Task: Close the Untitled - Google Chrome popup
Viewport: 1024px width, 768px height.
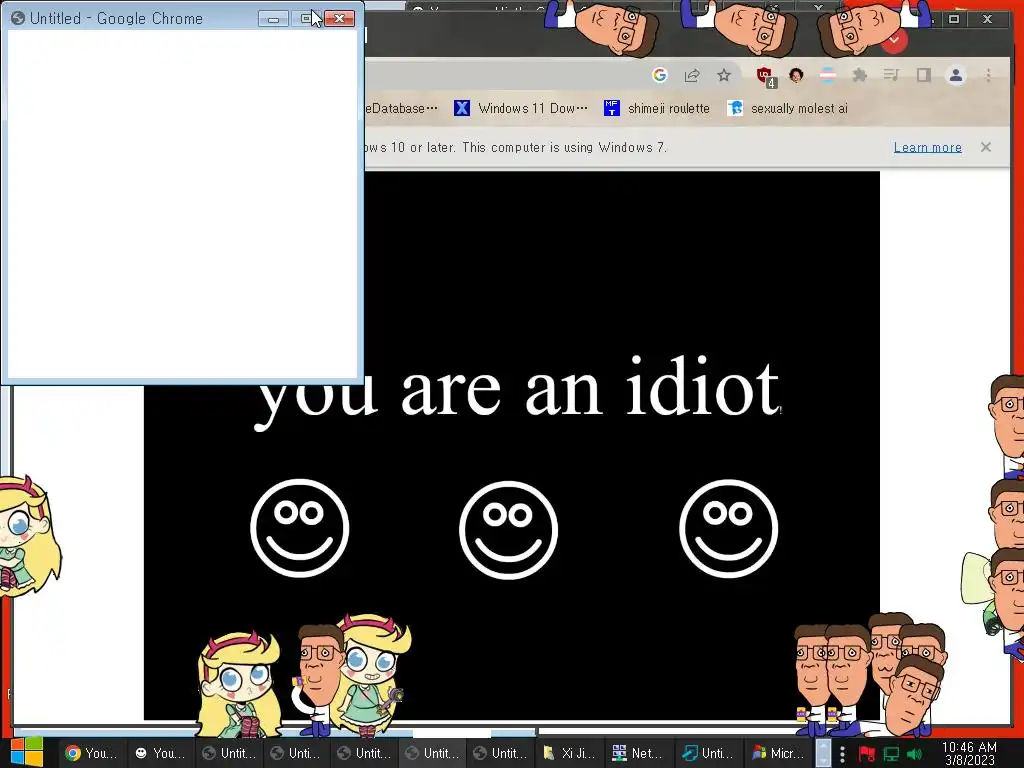Action: (340, 19)
